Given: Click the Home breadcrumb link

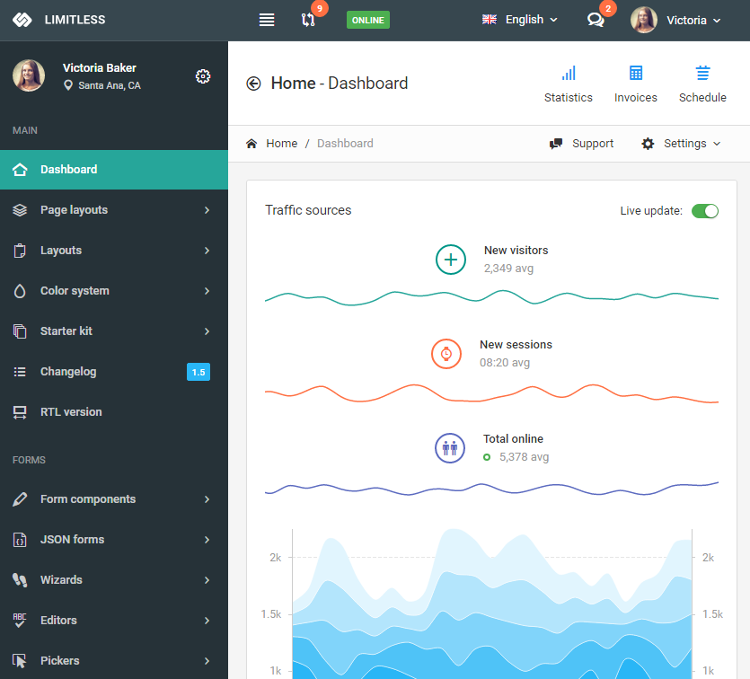Looking at the screenshot, I should pos(282,143).
